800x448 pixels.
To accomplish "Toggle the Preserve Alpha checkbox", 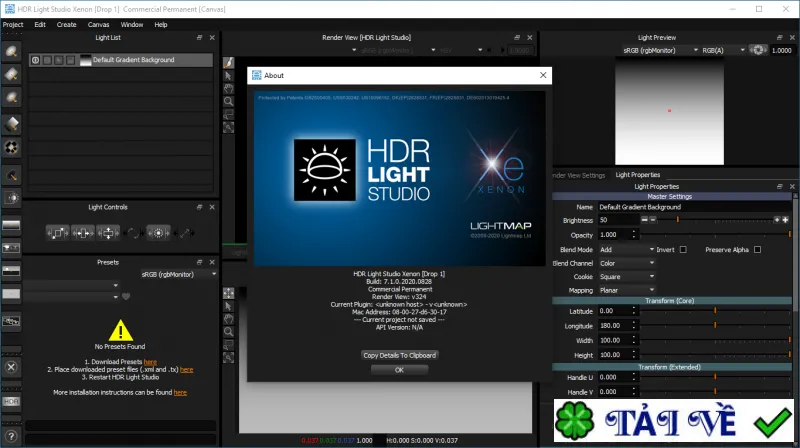I will 757,250.
